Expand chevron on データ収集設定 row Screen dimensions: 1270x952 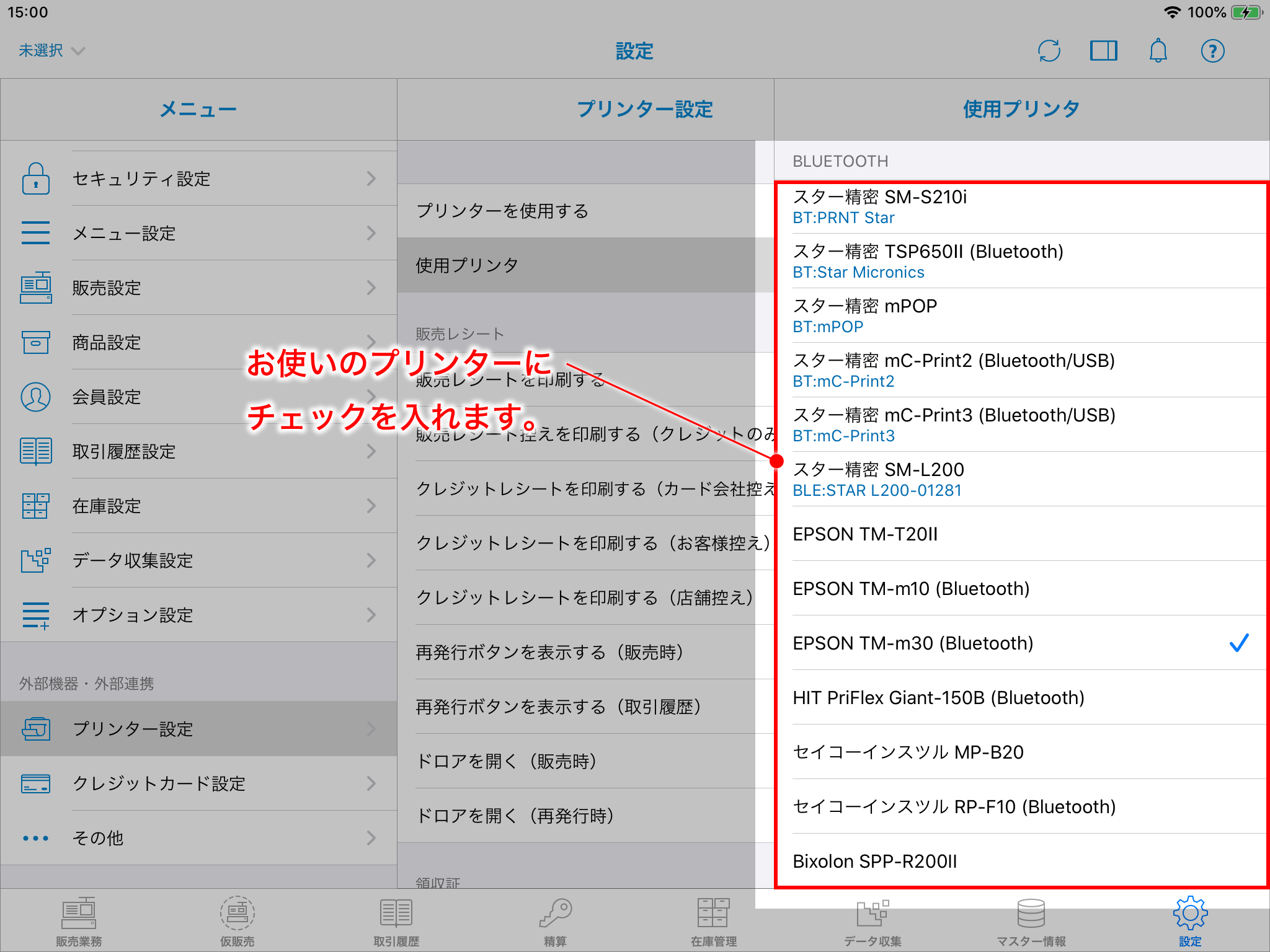click(x=371, y=560)
